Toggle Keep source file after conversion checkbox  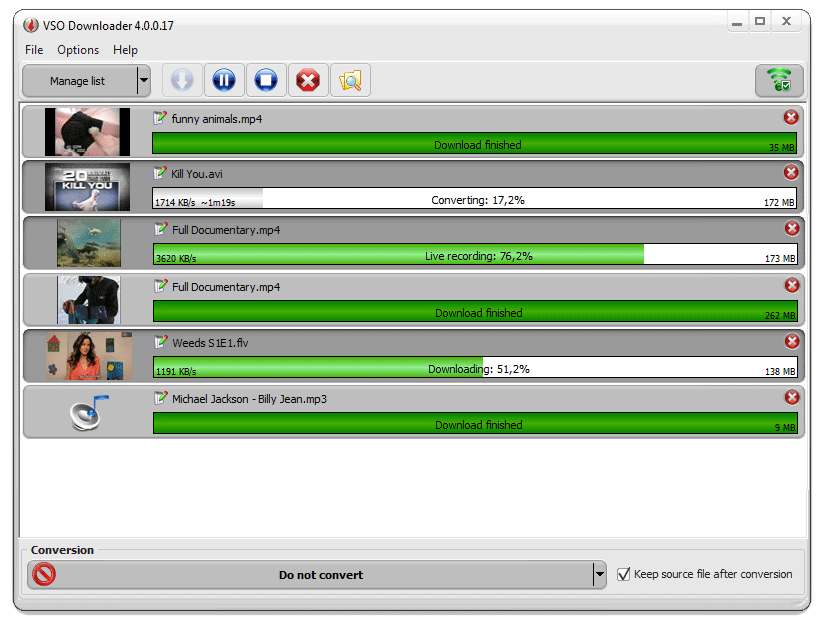(624, 574)
